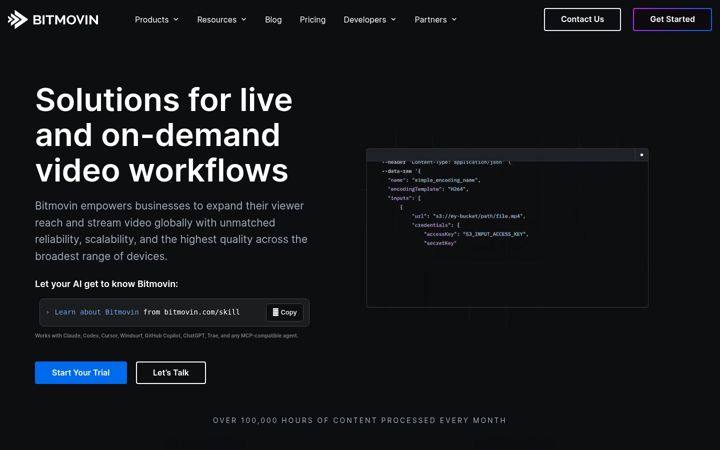Expand the Resources chevron

click(x=244, y=19)
